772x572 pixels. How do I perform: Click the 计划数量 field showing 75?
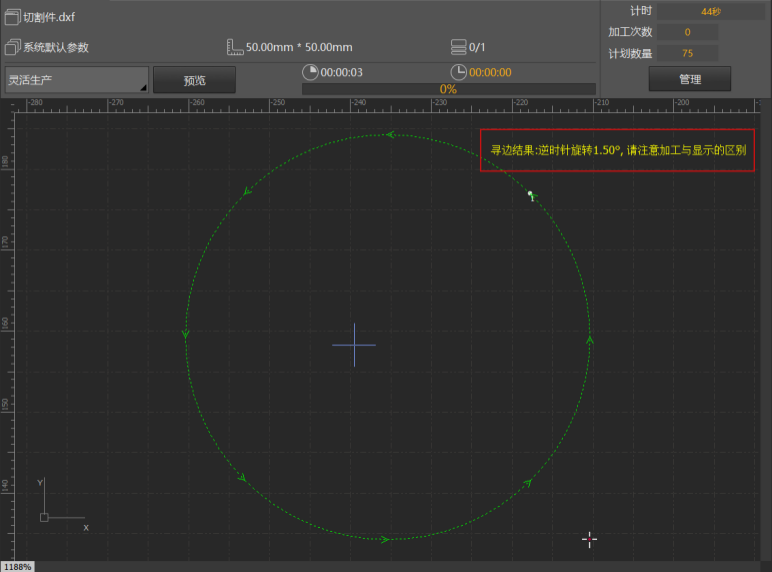pos(687,53)
